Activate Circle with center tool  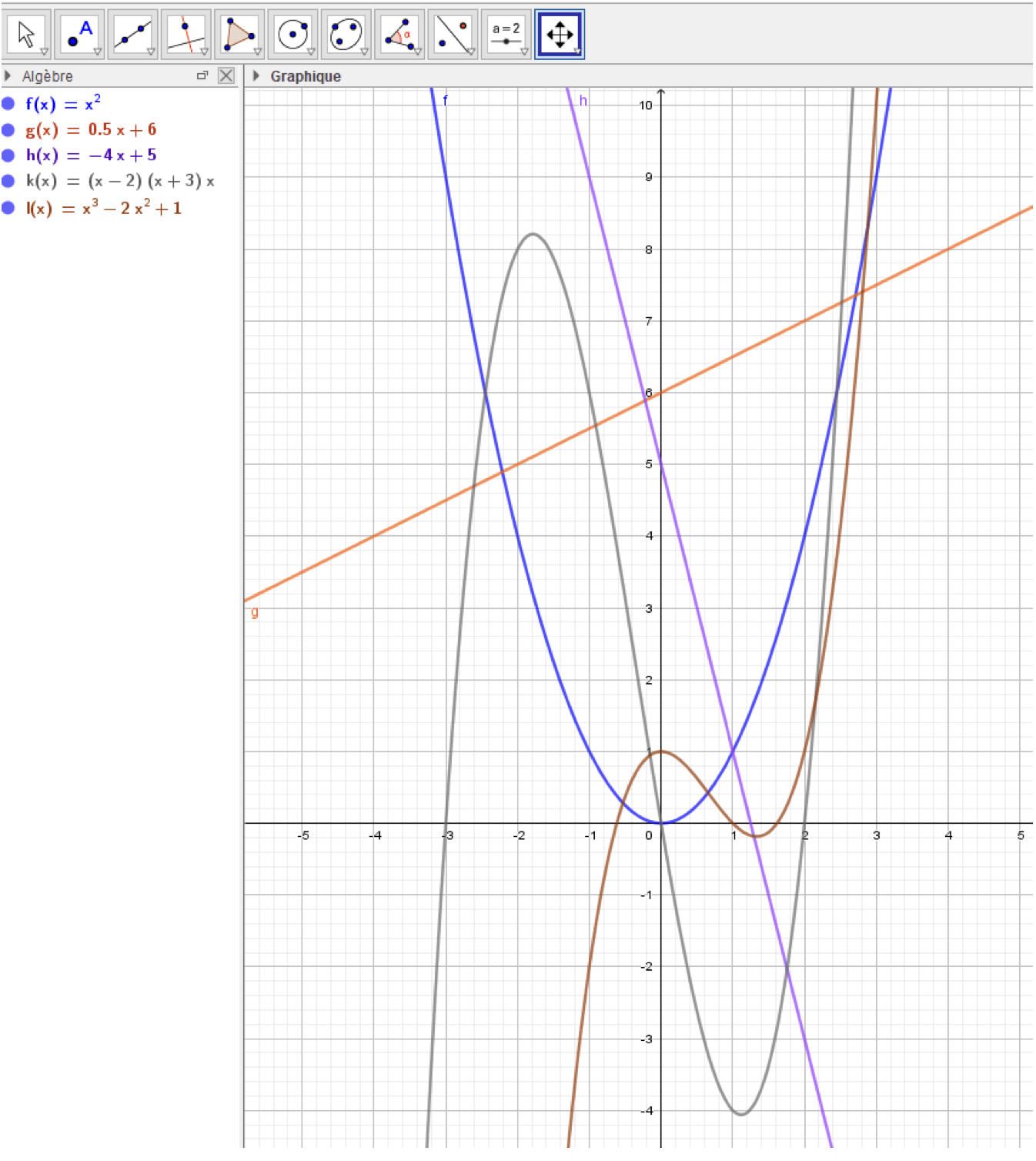[x=292, y=35]
